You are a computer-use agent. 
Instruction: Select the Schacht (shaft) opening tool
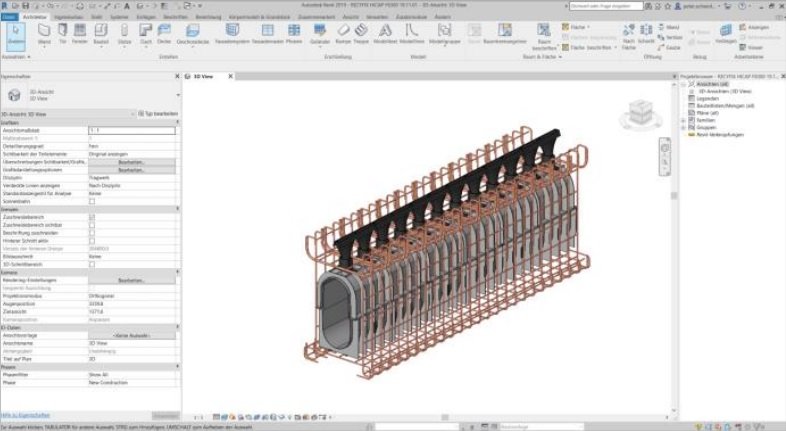[x=646, y=34]
